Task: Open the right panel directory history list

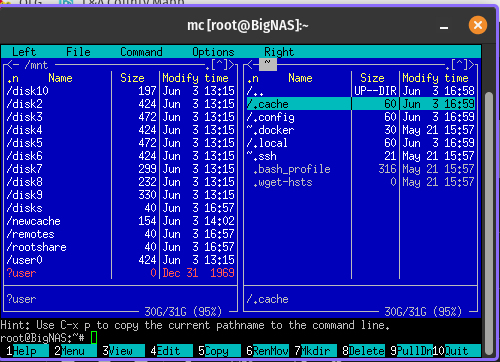Action: pos(460,65)
